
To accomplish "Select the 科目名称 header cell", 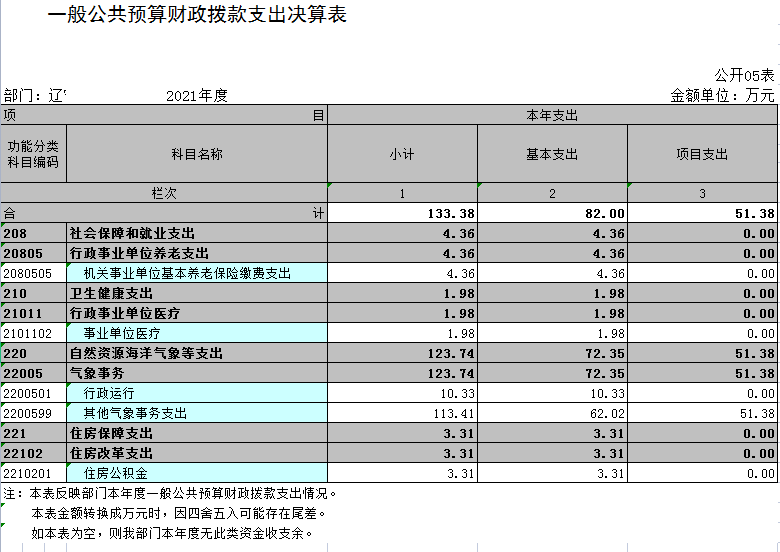I will (x=197, y=154).
